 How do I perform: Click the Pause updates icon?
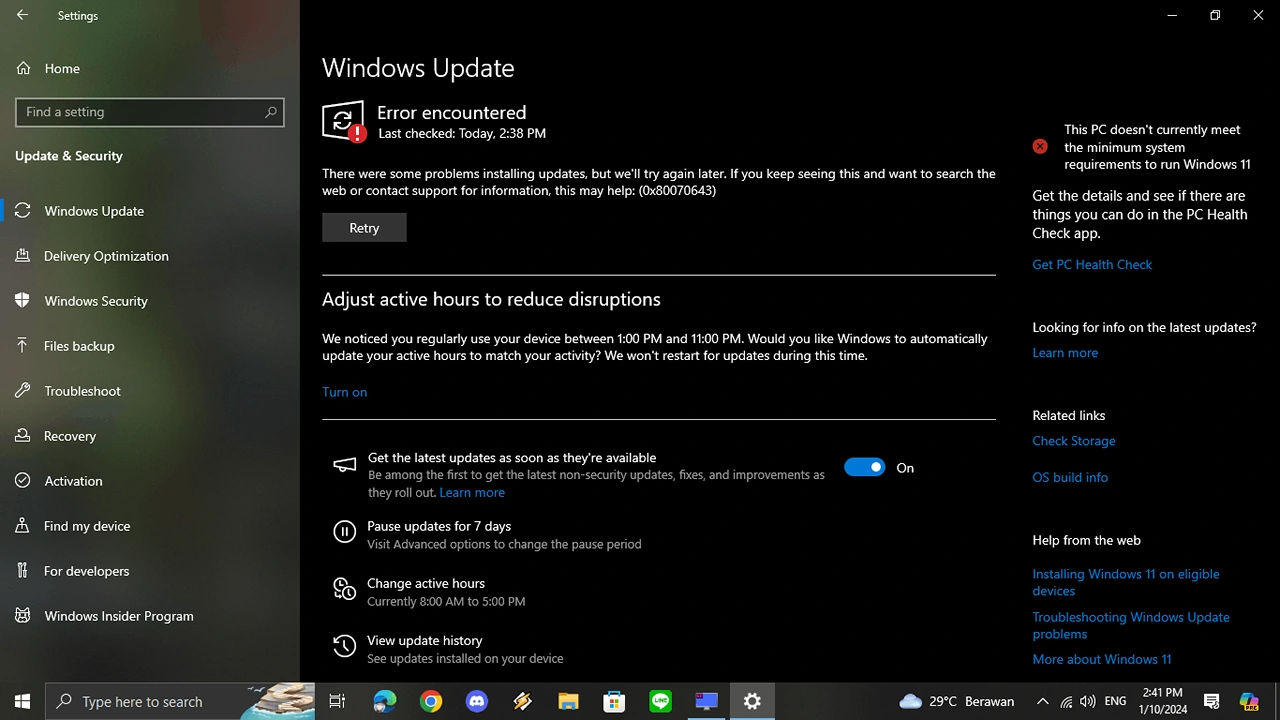click(x=344, y=532)
